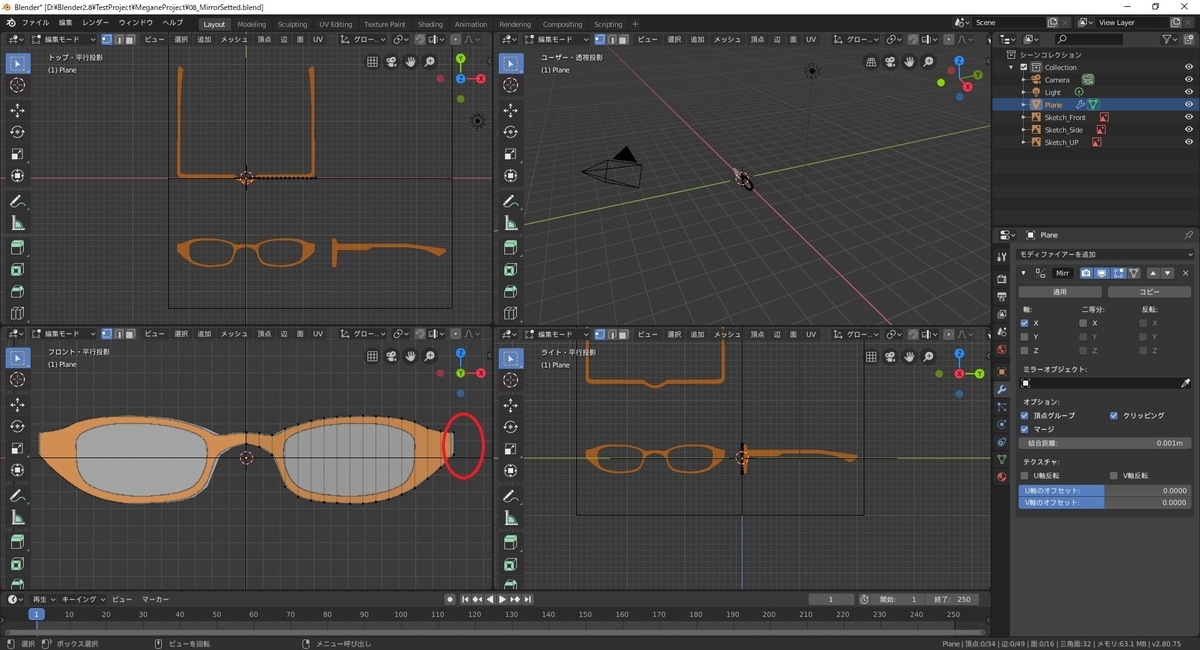Image resolution: width=1200 pixels, height=650 pixels.
Task: Enable the bisect X checkbox
Action: (x=1084, y=323)
